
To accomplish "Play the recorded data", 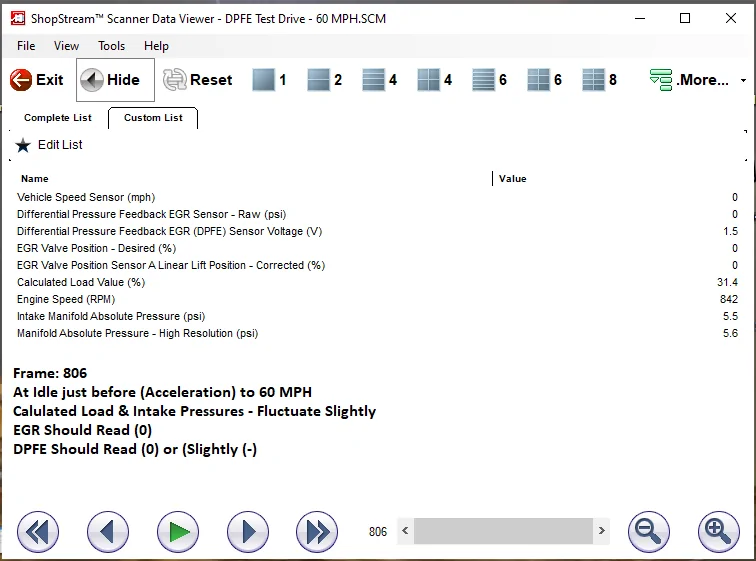I will point(177,532).
